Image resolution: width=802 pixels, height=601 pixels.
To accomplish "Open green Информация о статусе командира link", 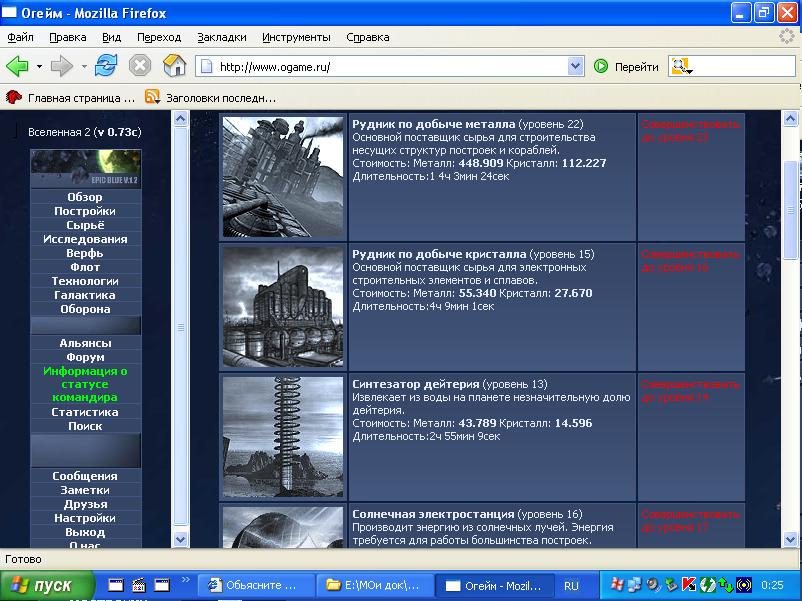I will 85,384.
